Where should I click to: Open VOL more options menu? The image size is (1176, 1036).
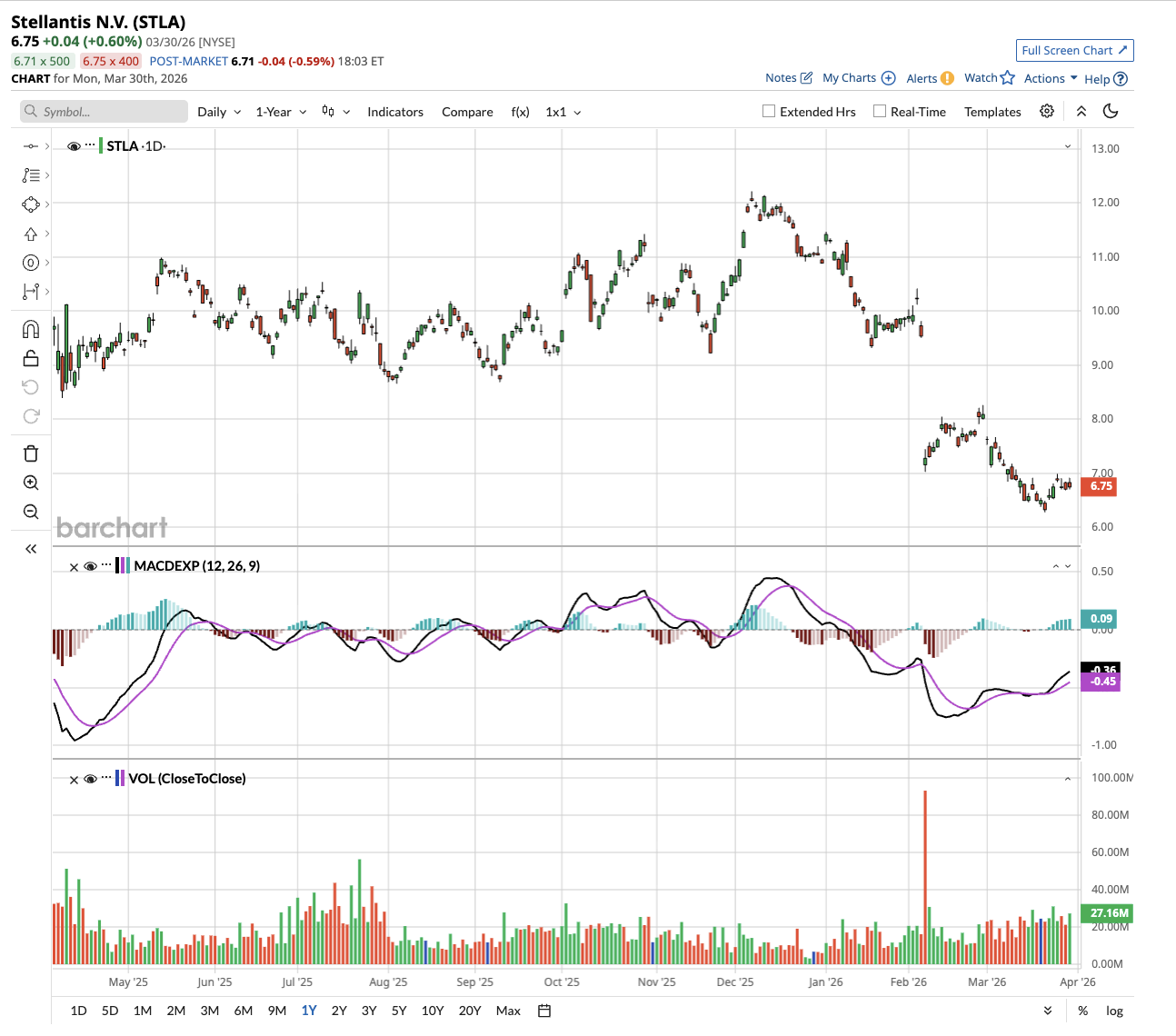click(106, 778)
